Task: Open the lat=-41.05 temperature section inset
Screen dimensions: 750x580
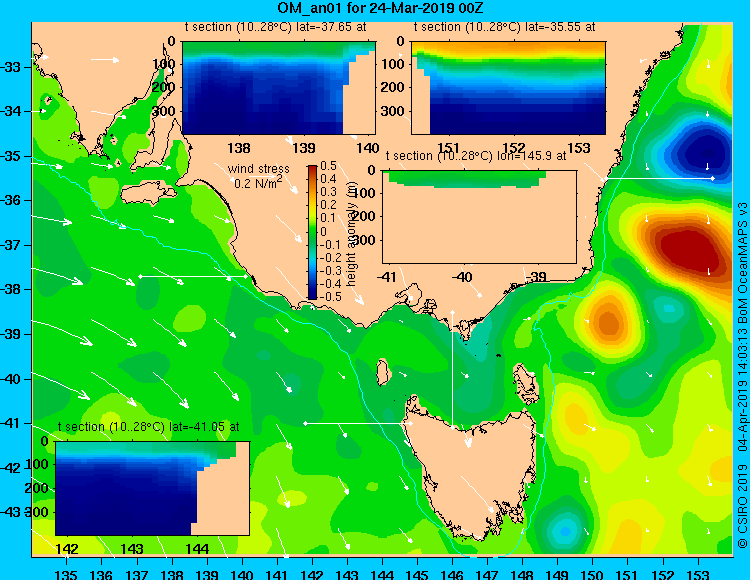Action: [153, 488]
